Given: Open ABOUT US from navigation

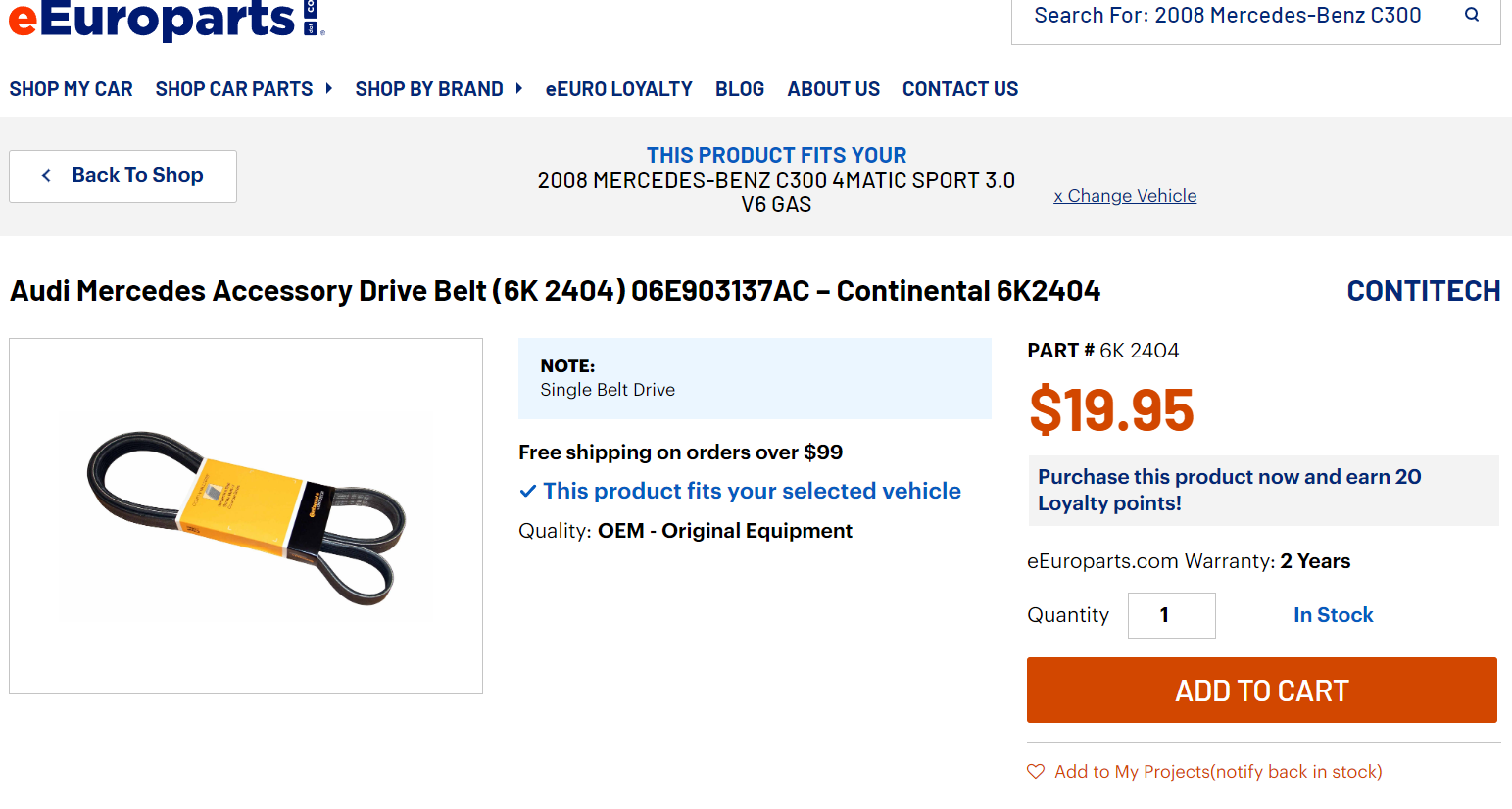Looking at the screenshot, I should [x=834, y=89].
